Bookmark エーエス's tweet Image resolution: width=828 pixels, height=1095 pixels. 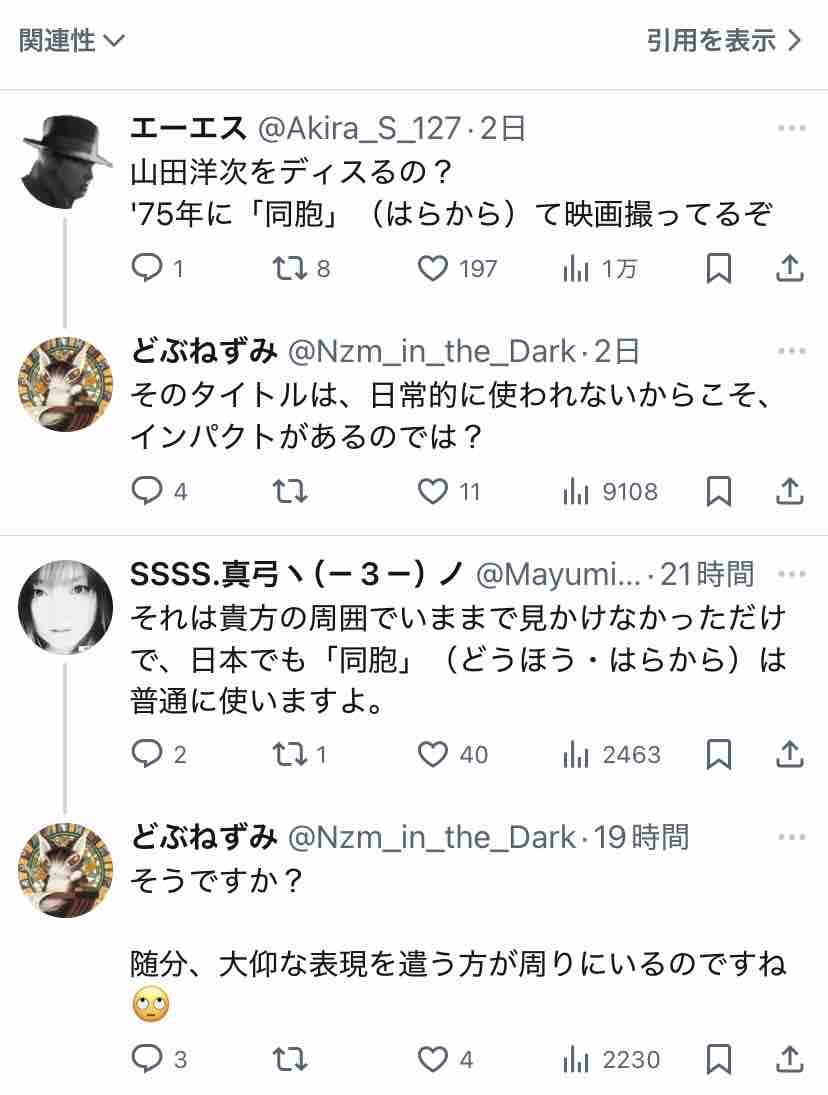coord(718,268)
